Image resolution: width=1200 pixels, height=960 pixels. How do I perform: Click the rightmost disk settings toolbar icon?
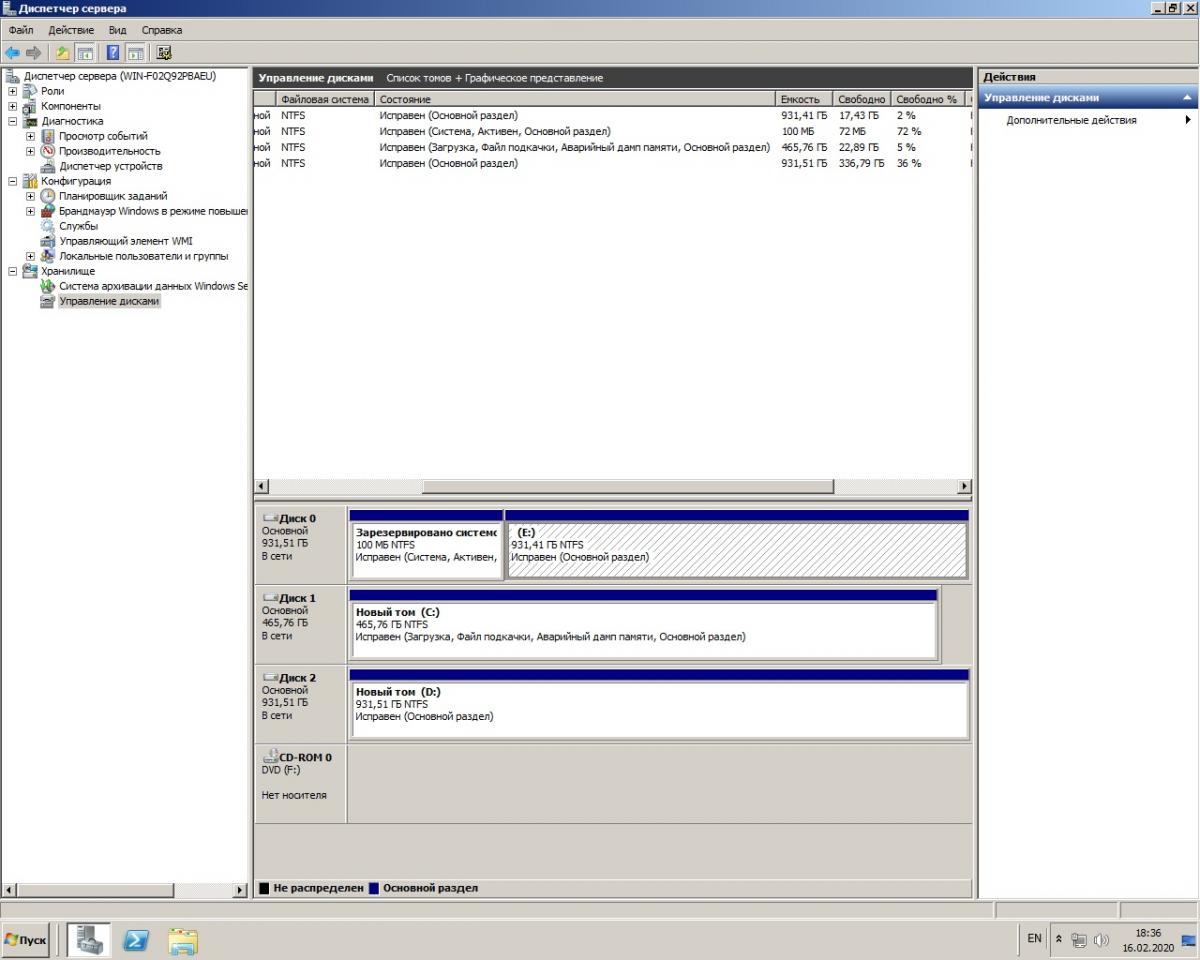(164, 53)
